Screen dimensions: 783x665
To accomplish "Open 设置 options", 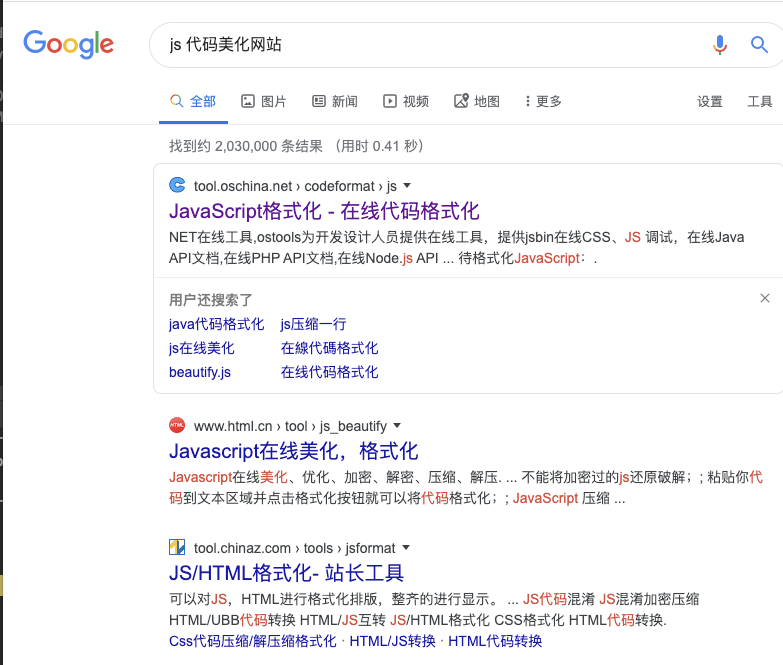I will [710, 101].
